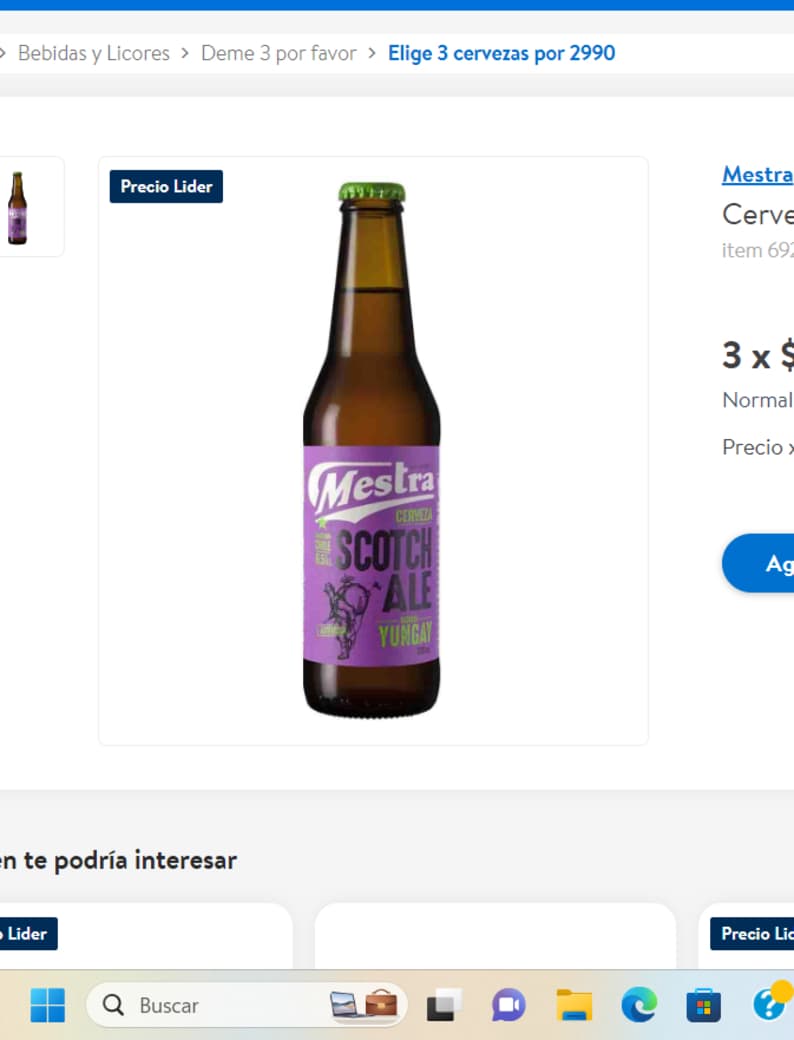The height and width of the screenshot is (1040, 794).
Task: Click the 'Precio Lider' badge on the photo
Action: coord(166,186)
